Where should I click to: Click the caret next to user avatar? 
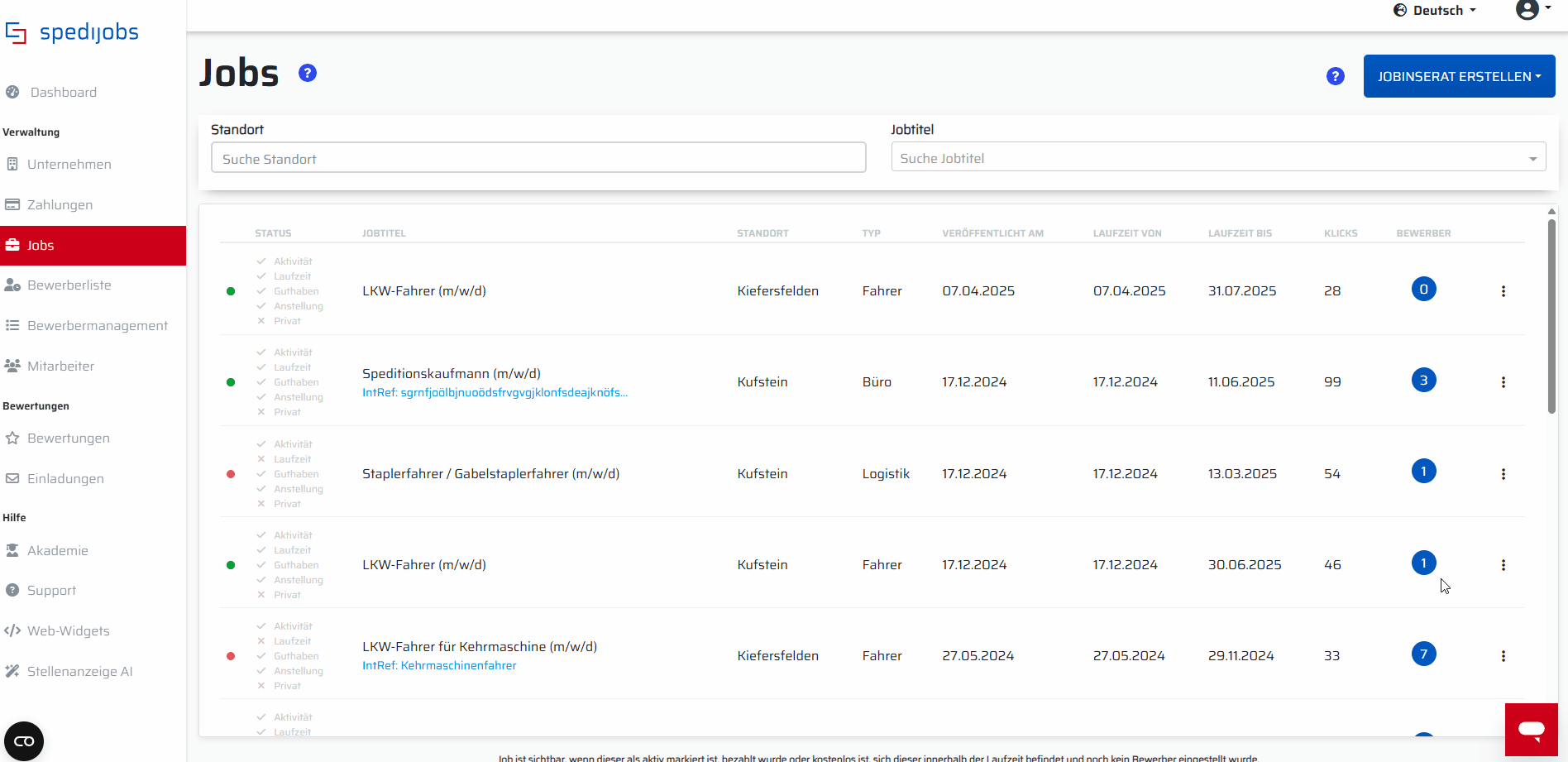(x=1547, y=7)
